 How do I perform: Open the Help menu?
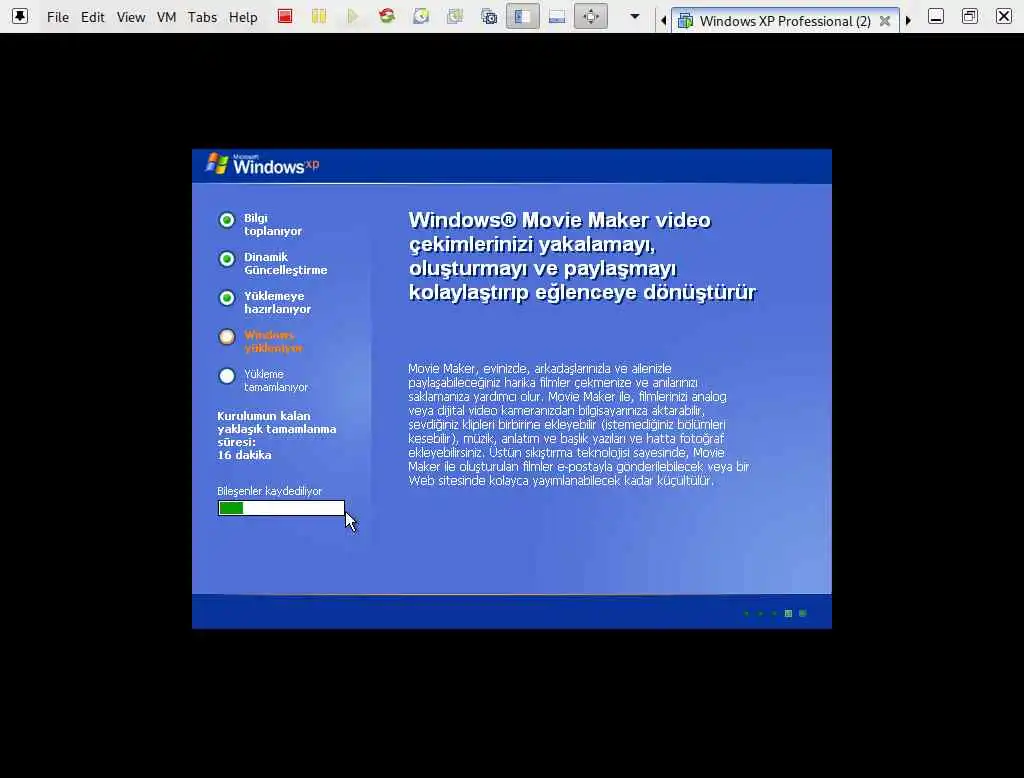coord(243,17)
